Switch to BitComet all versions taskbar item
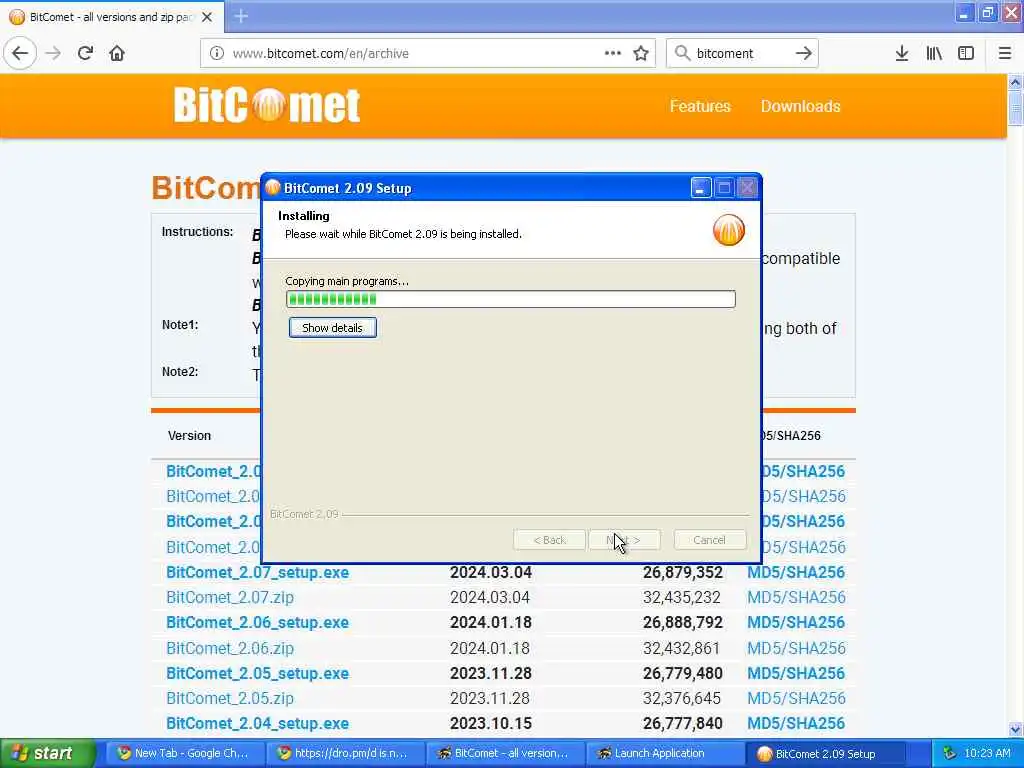The image size is (1024, 768). [505, 754]
